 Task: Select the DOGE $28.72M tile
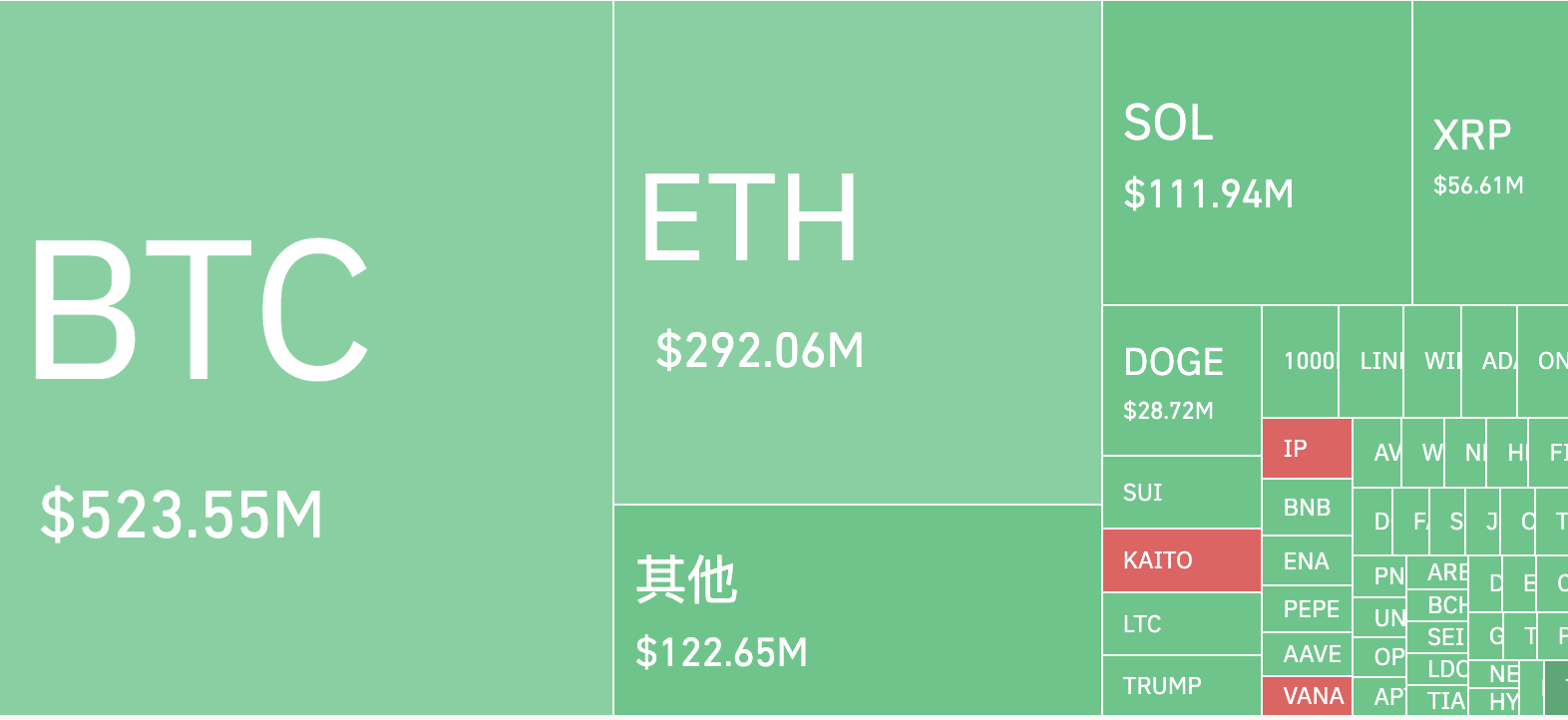click(1182, 381)
